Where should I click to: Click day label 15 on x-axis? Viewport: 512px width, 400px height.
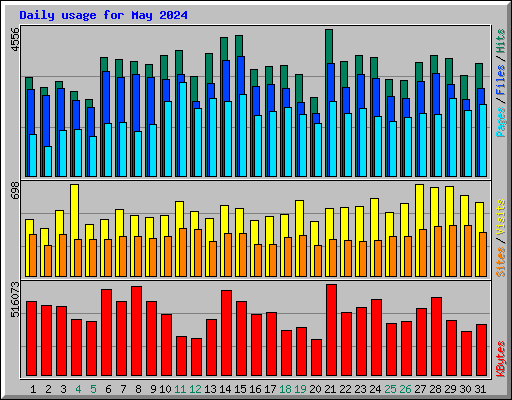click(240, 389)
